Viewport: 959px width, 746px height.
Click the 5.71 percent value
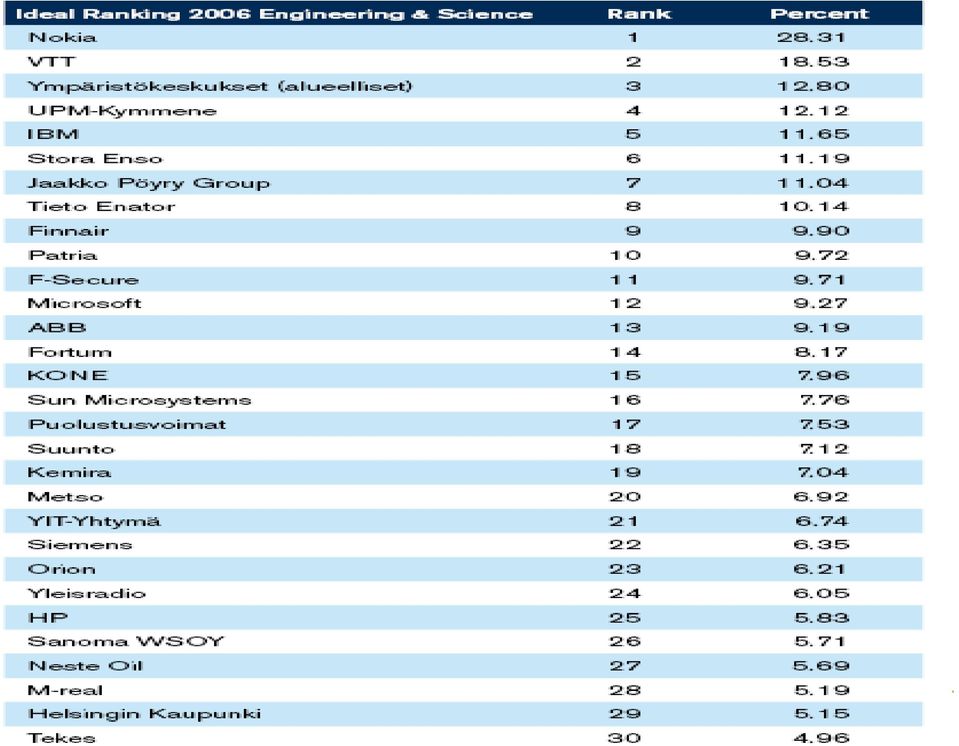(820, 641)
